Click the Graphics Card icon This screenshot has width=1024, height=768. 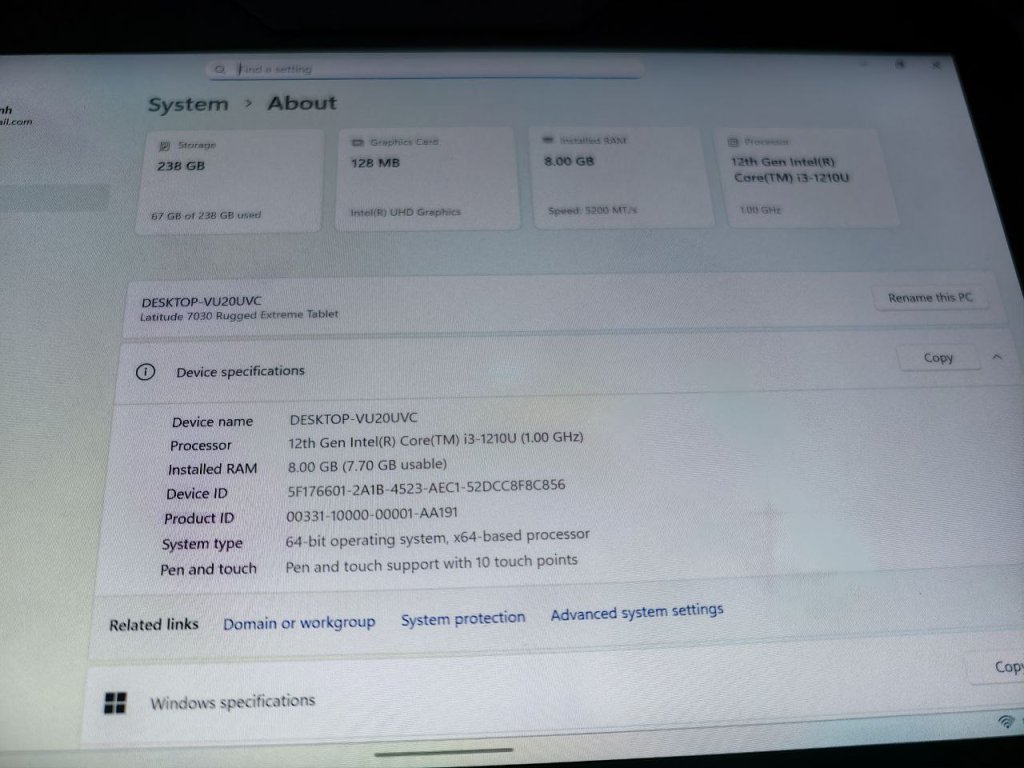click(357, 143)
